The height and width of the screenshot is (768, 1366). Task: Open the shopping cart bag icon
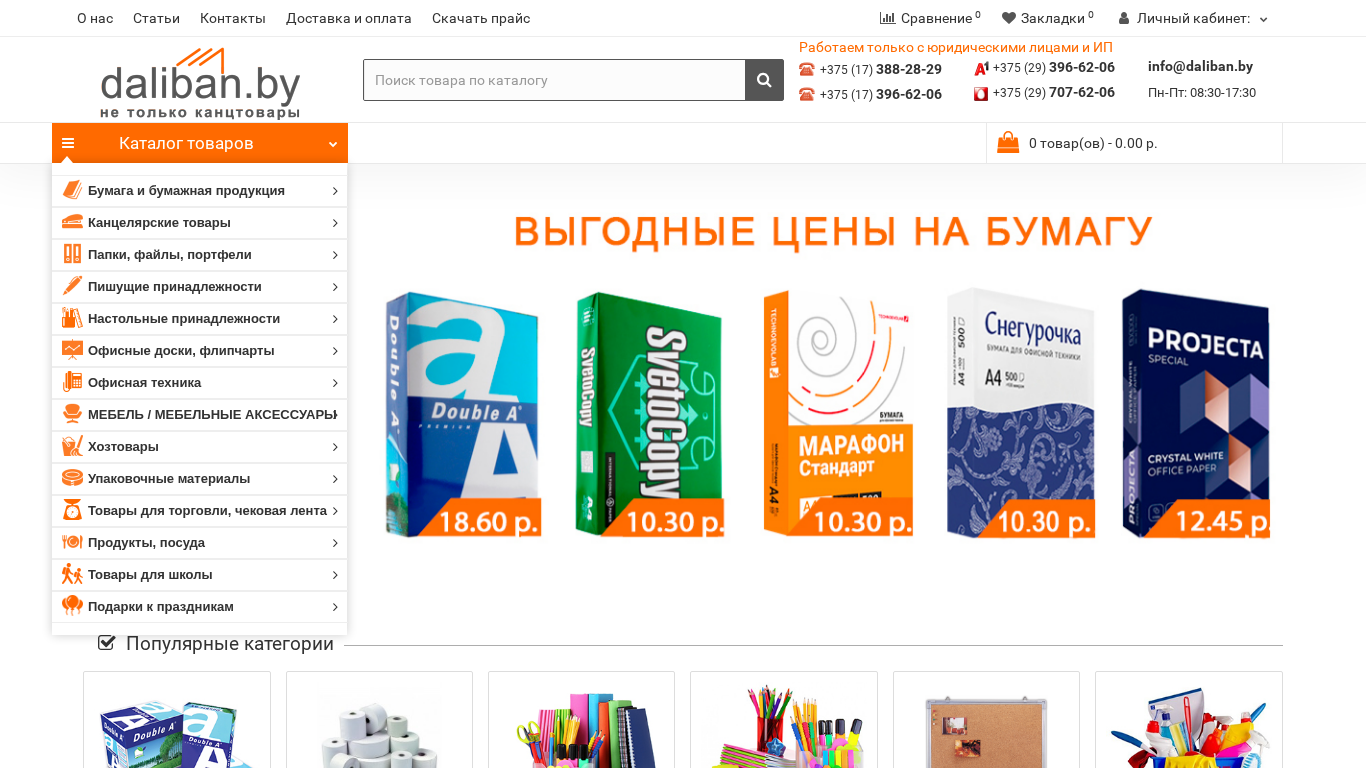[x=1008, y=142]
